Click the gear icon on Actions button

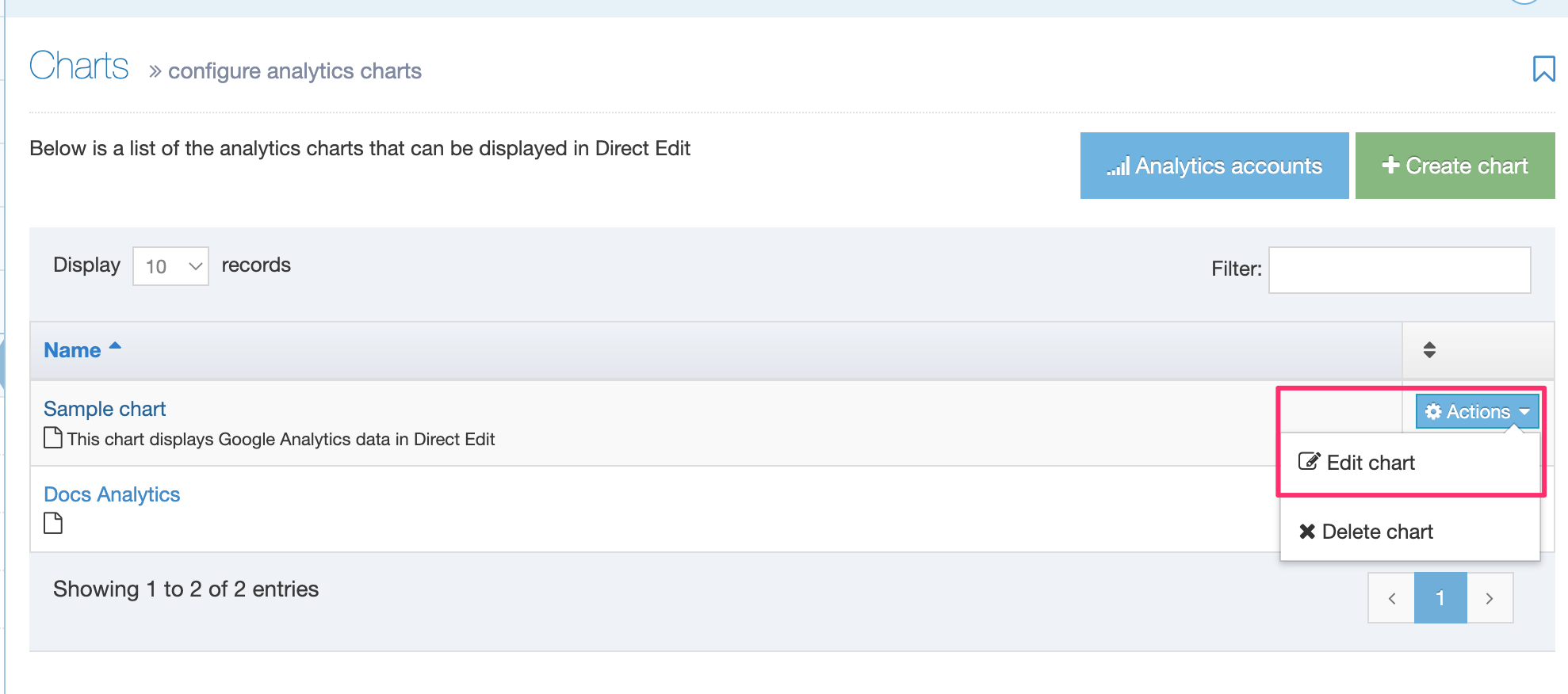[1433, 411]
